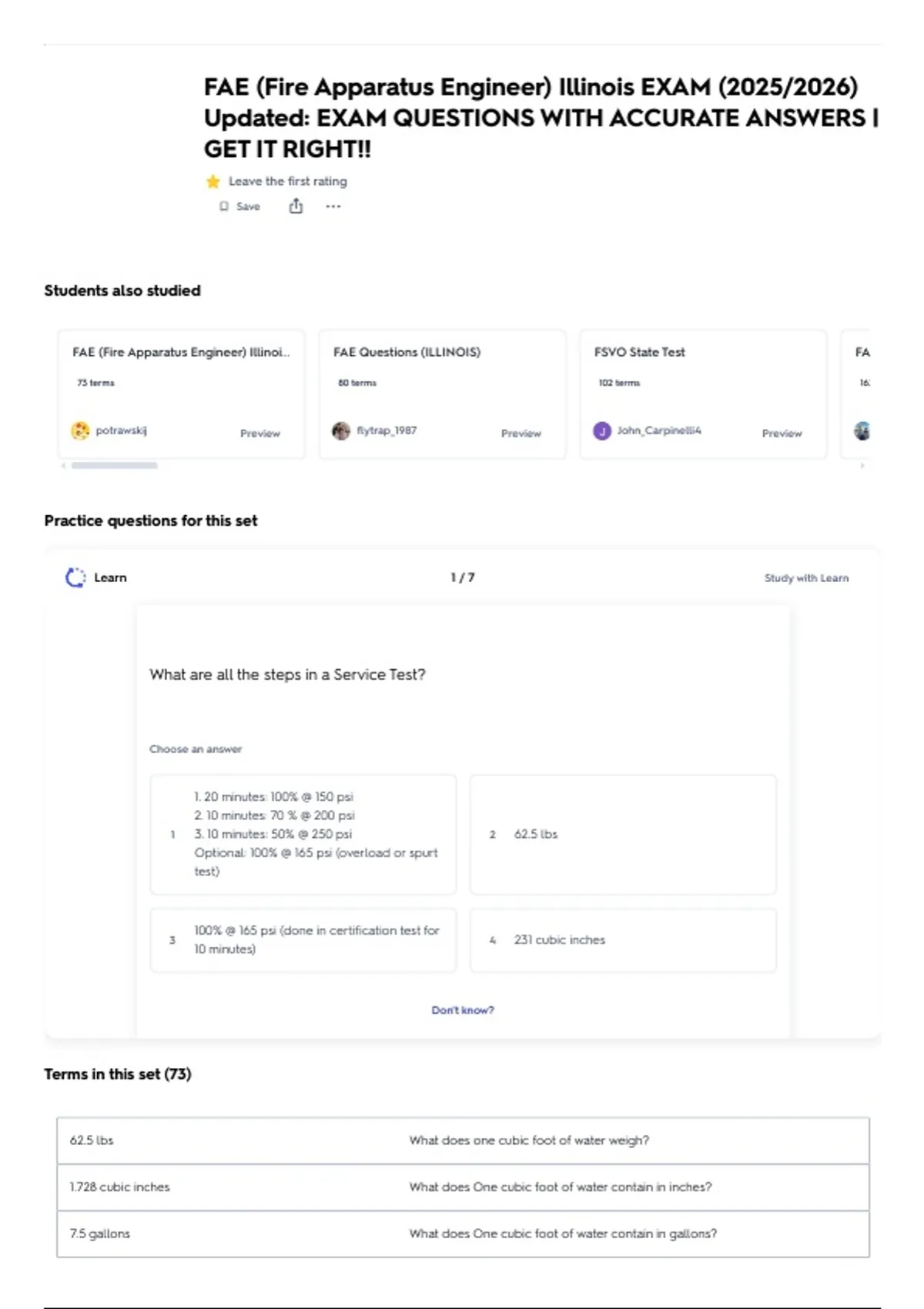This screenshot has height=1309, width=924.
Task: Choose answer 100% @ 165 psi certification test
Action: click(303, 940)
